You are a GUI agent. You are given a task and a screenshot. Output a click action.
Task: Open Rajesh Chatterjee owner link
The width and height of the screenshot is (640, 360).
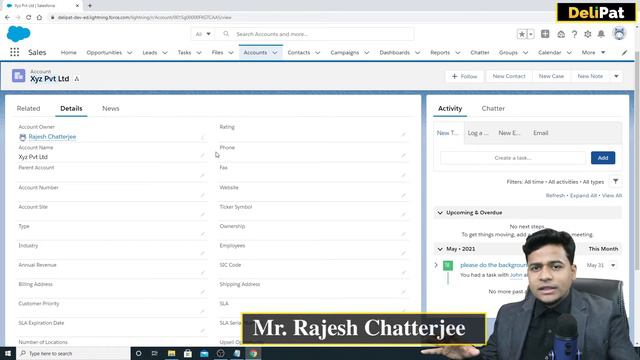52,137
